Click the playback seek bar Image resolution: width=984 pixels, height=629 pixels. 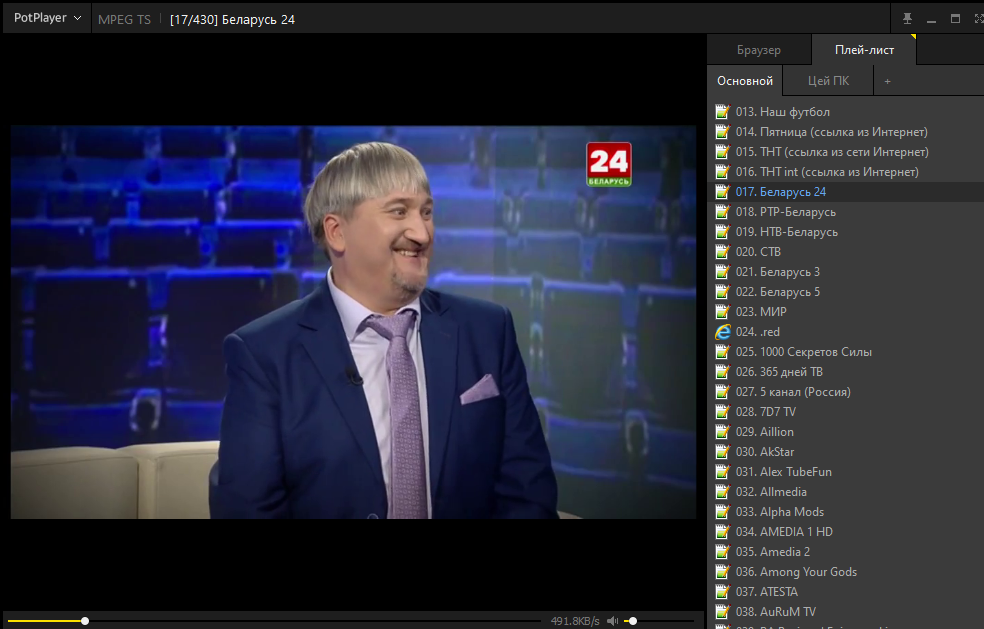(274, 621)
